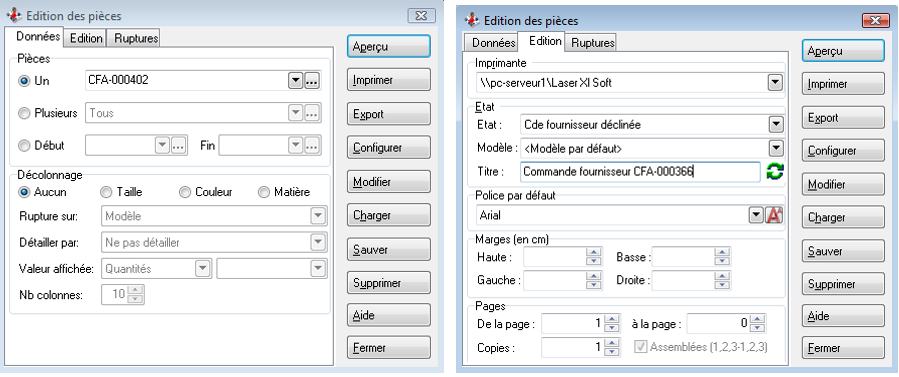Click Imprimer button in left window
899x377 pixels.
tap(388, 80)
